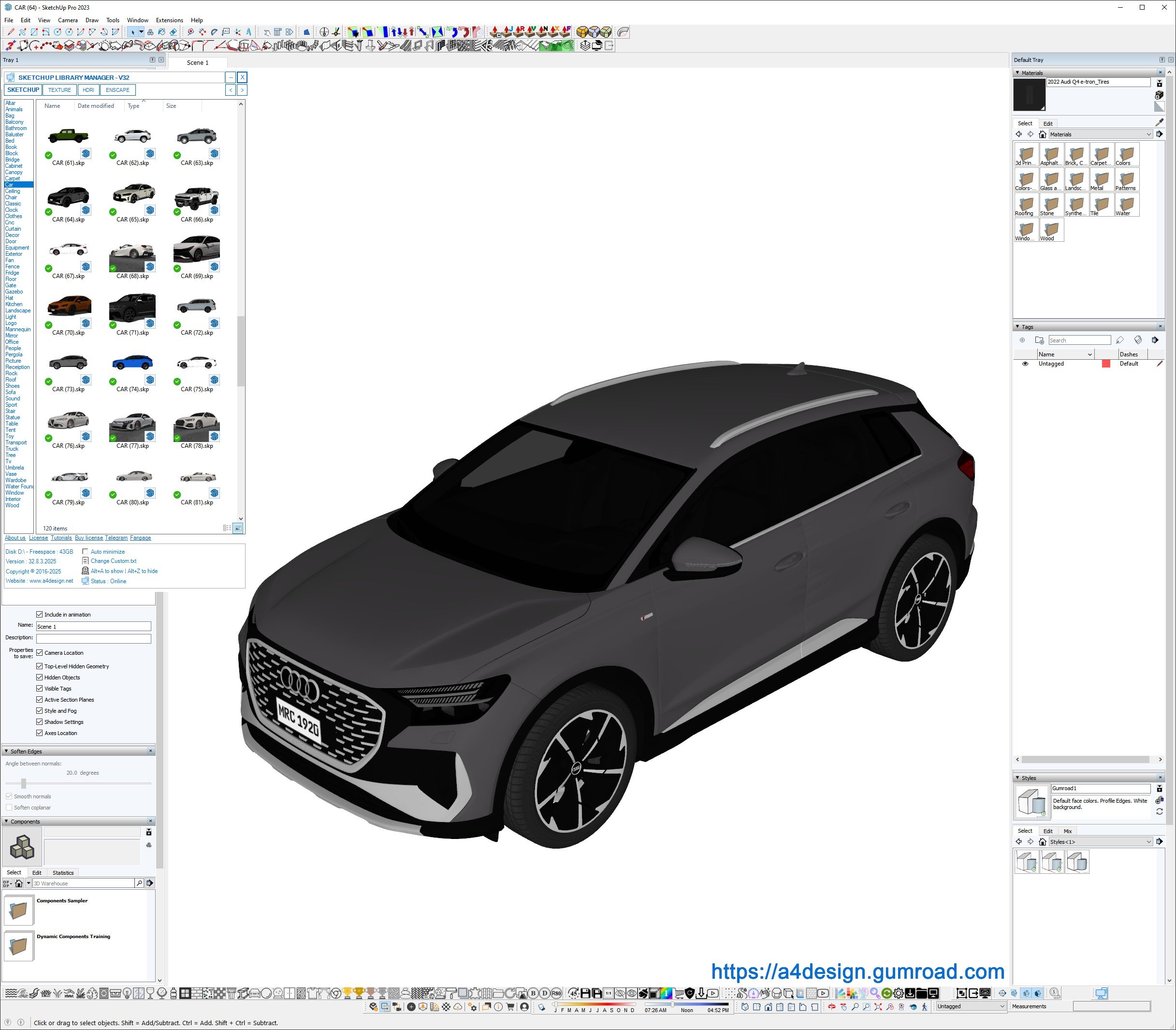1176x1030 pixels.
Task: Select the arrow Select tool in toolbar
Action: [x=133, y=33]
